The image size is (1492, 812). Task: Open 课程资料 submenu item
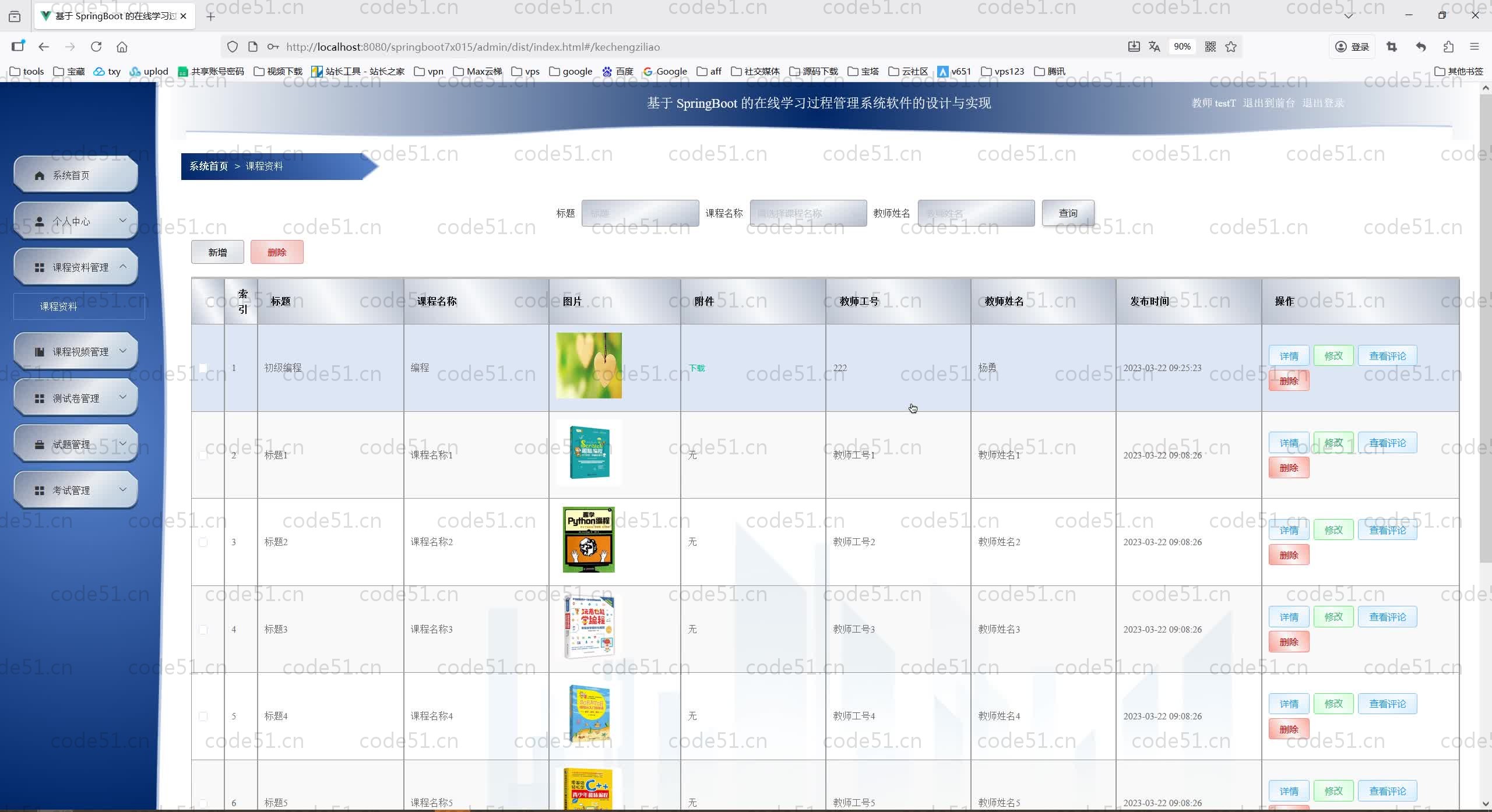(58, 306)
